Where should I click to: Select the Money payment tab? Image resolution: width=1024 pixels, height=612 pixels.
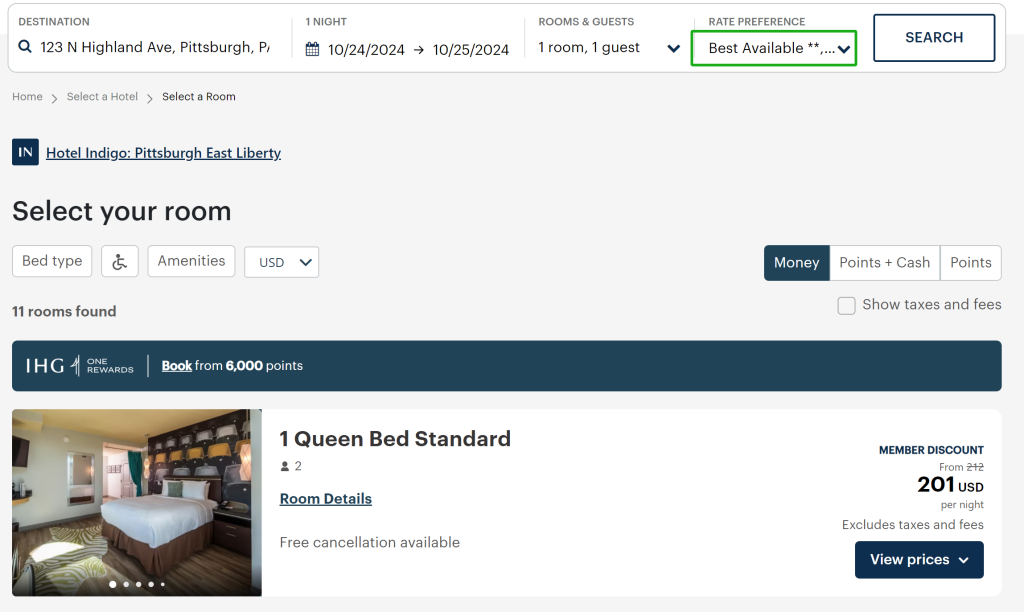point(797,263)
